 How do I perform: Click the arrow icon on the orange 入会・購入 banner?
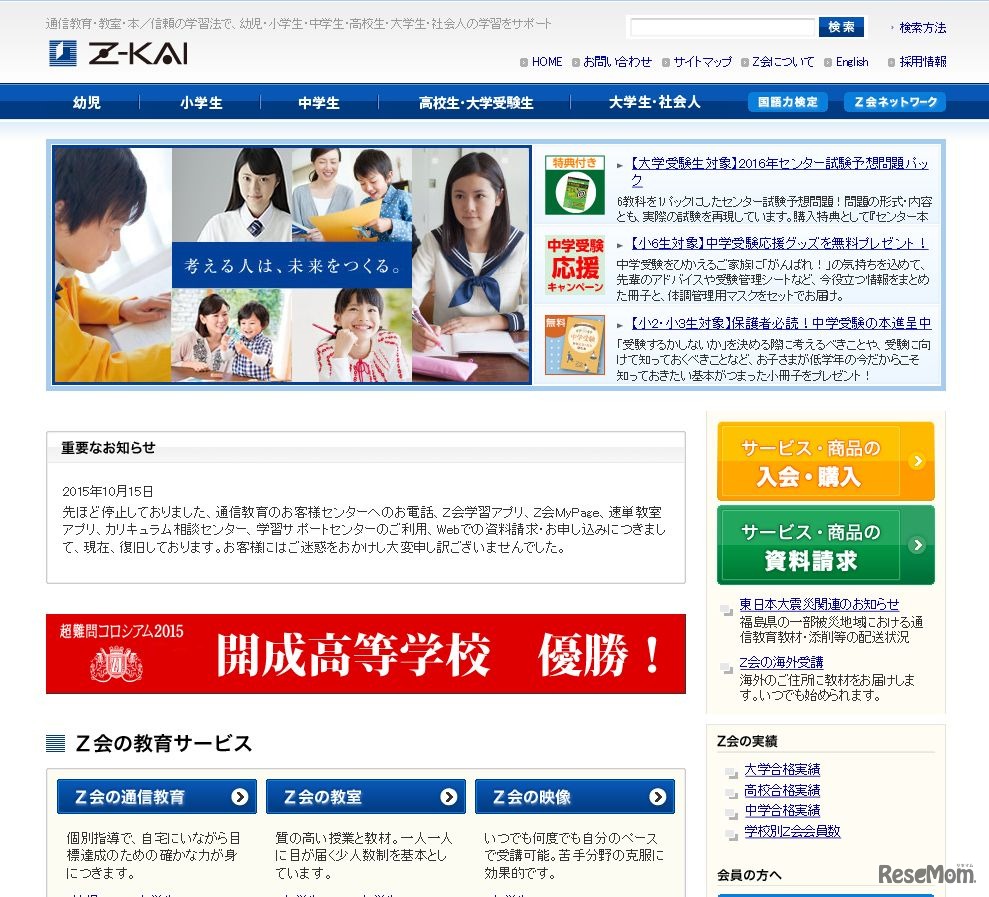click(916, 460)
